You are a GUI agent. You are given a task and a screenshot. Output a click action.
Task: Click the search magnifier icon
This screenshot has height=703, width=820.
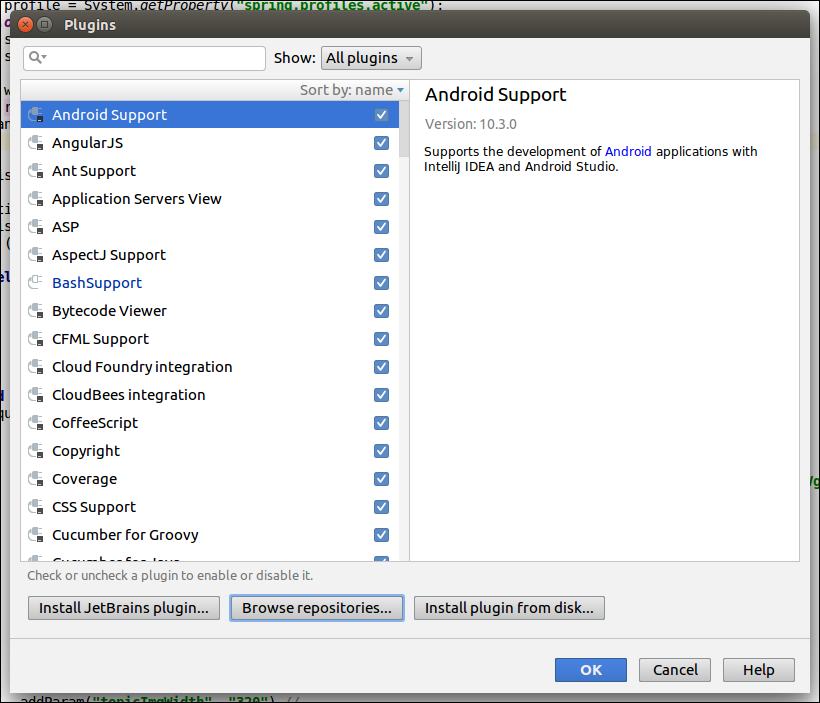pos(37,57)
